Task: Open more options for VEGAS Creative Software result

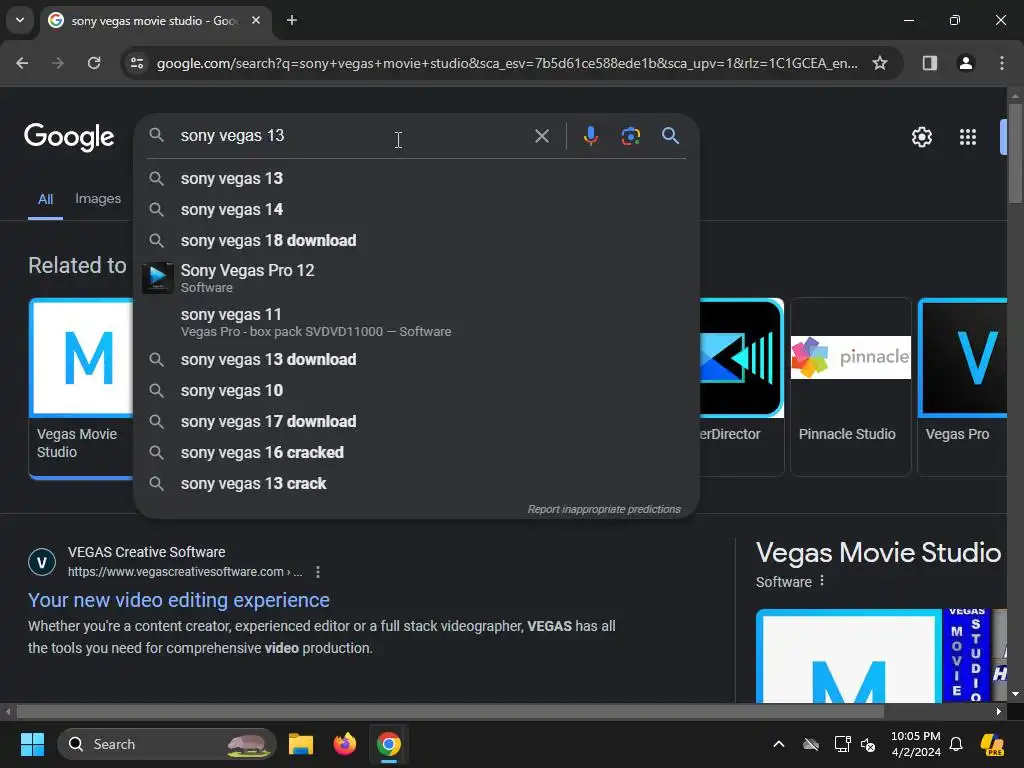Action: [318, 572]
